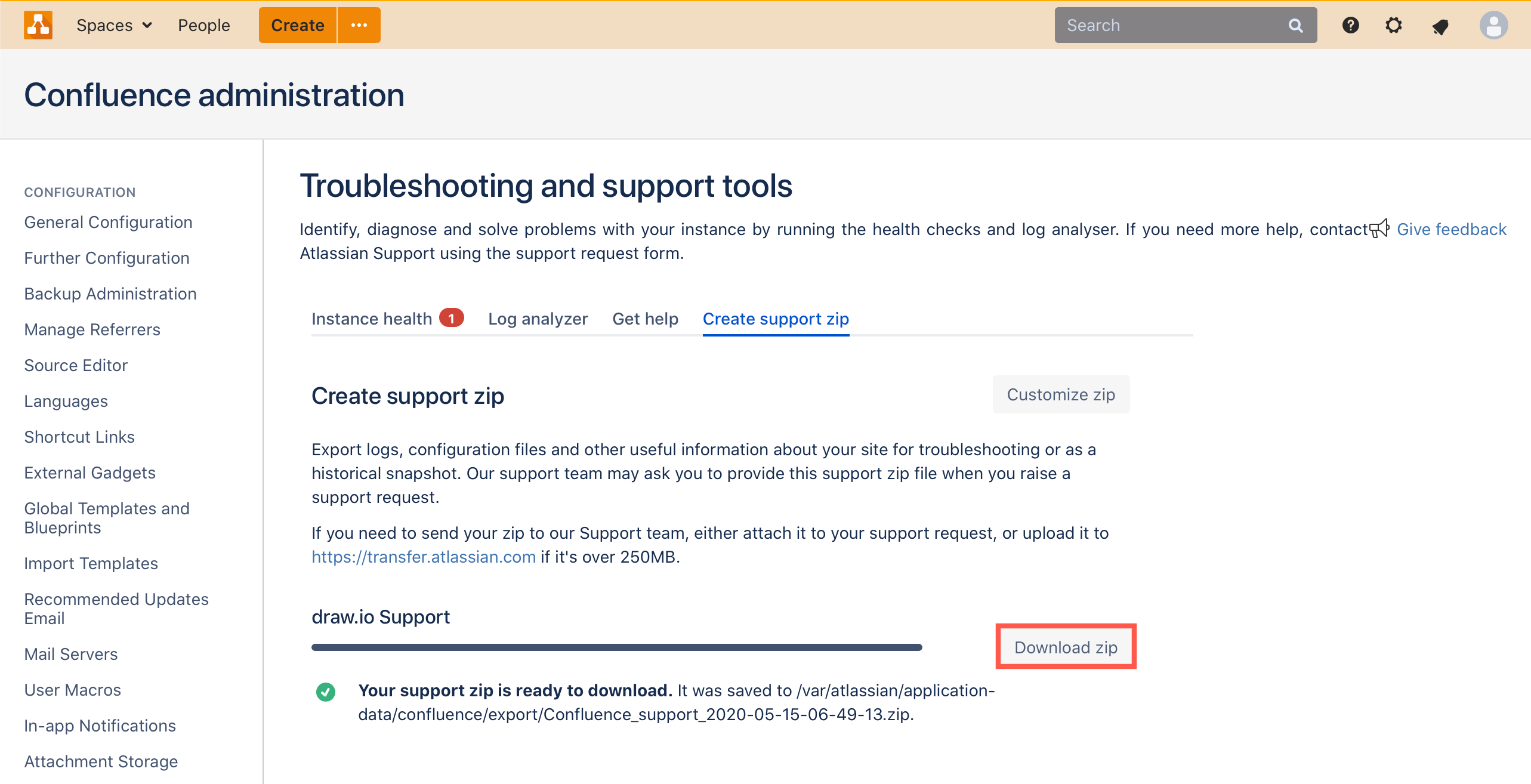The image size is (1531, 784).
Task: Click the ellipsis more options icon
Action: (x=359, y=24)
